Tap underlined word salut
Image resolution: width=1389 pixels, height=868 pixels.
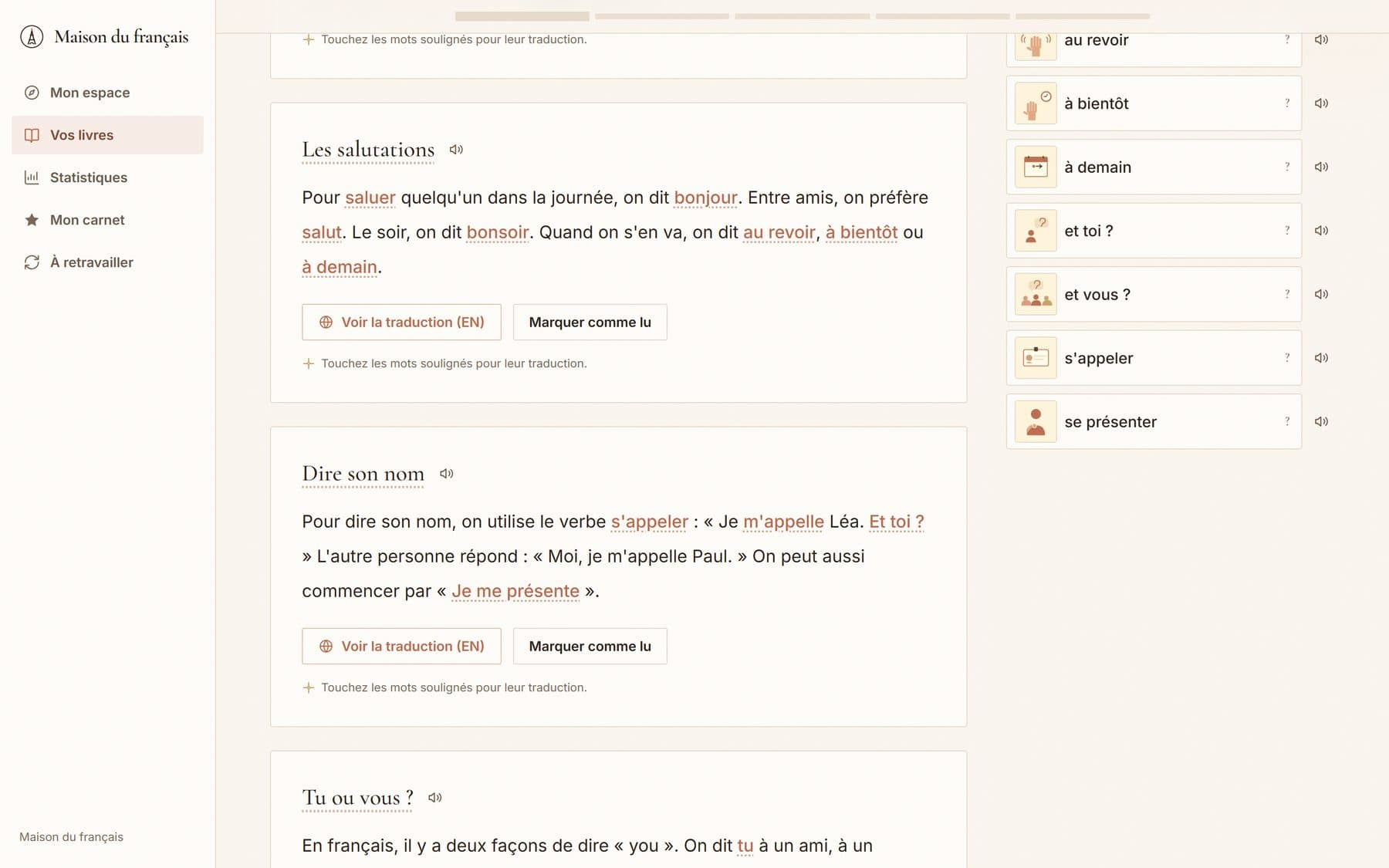click(x=322, y=232)
